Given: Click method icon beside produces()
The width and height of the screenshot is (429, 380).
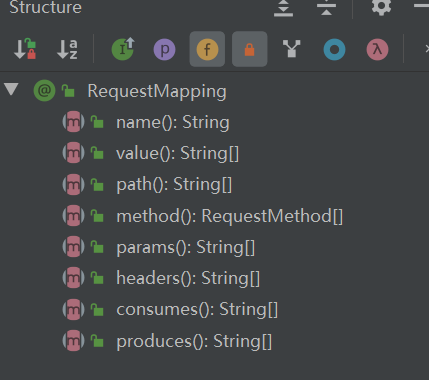Looking at the screenshot, I should point(73,340).
